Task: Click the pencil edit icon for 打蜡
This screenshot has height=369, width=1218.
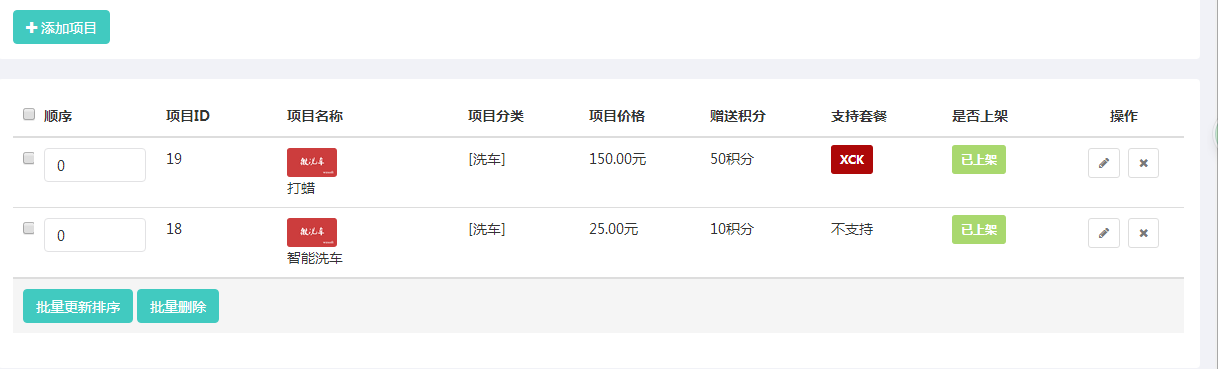Action: (x=1104, y=163)
